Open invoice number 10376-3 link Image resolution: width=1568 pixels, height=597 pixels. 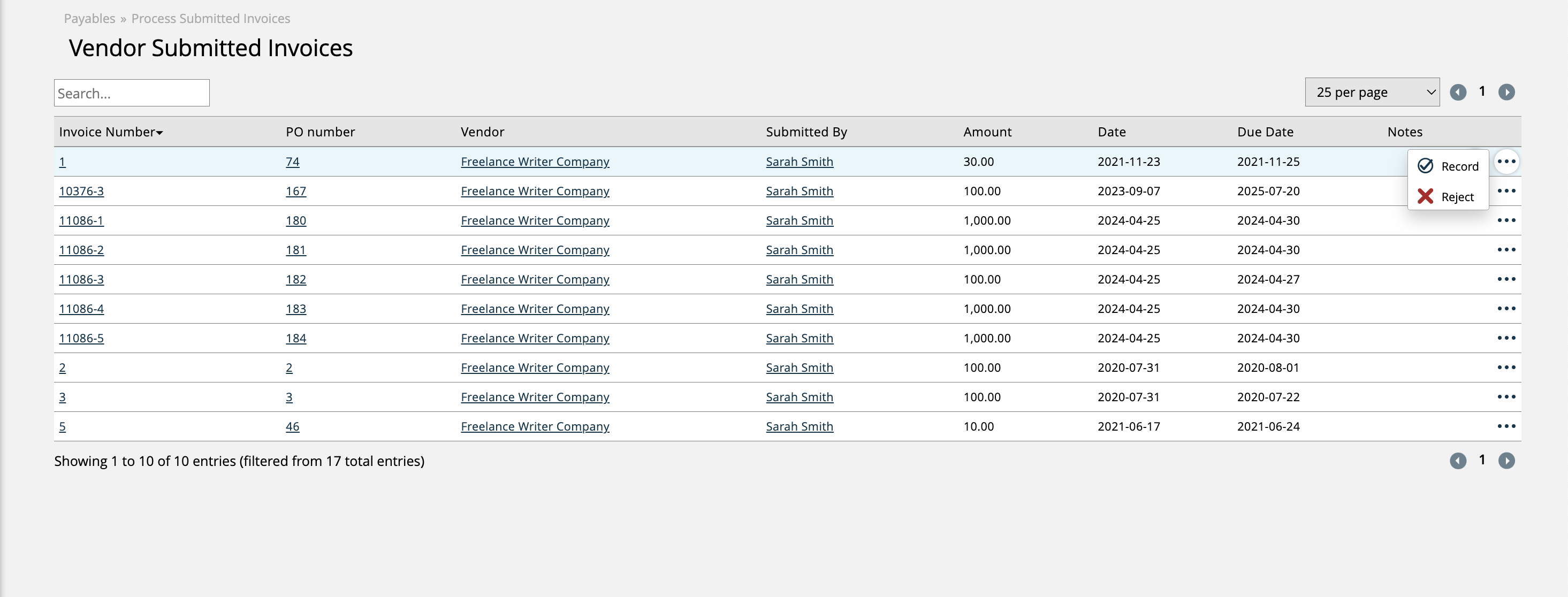coord(82,190)
